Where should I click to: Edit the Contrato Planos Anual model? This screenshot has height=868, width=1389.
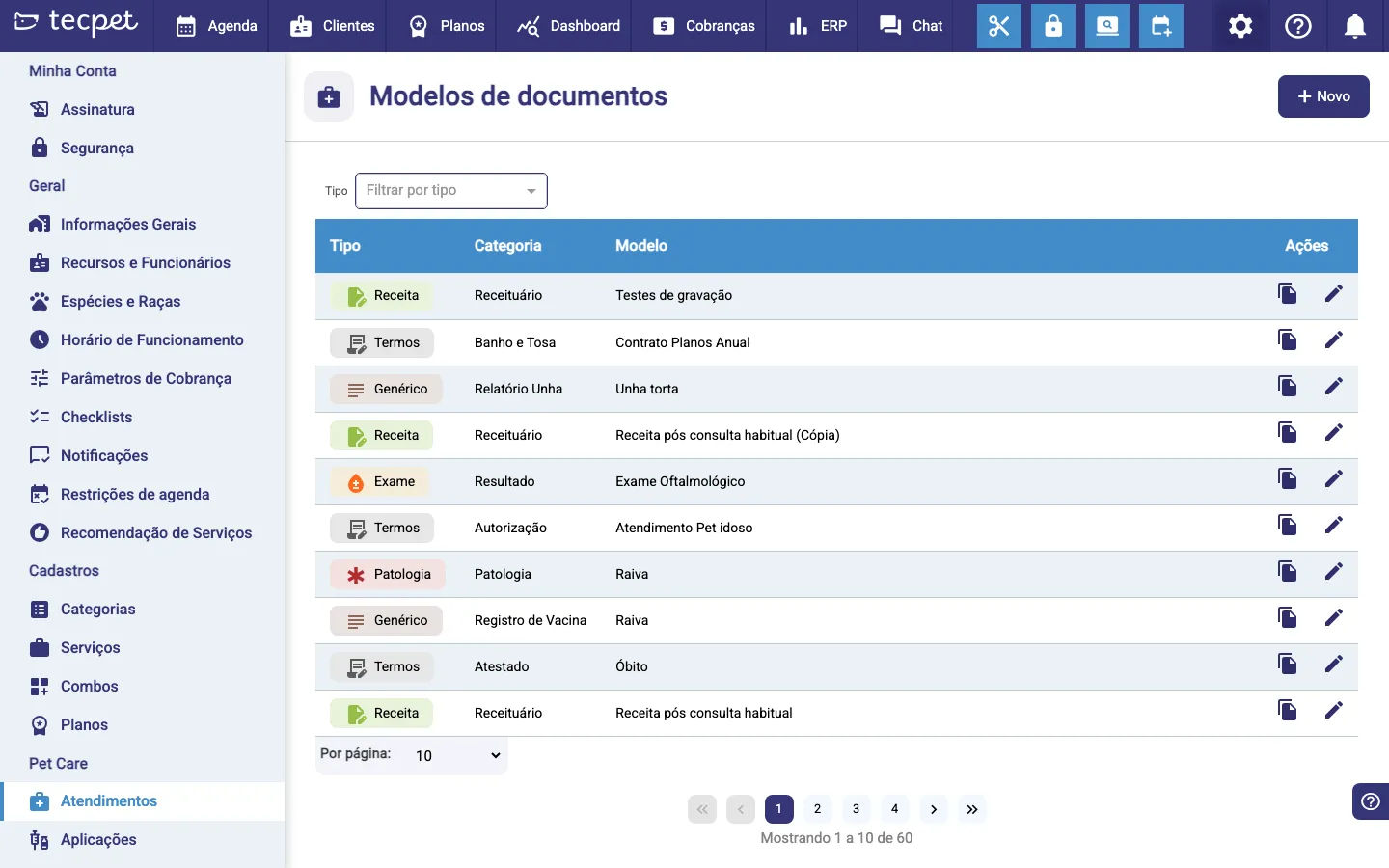tap(1334, 339)
